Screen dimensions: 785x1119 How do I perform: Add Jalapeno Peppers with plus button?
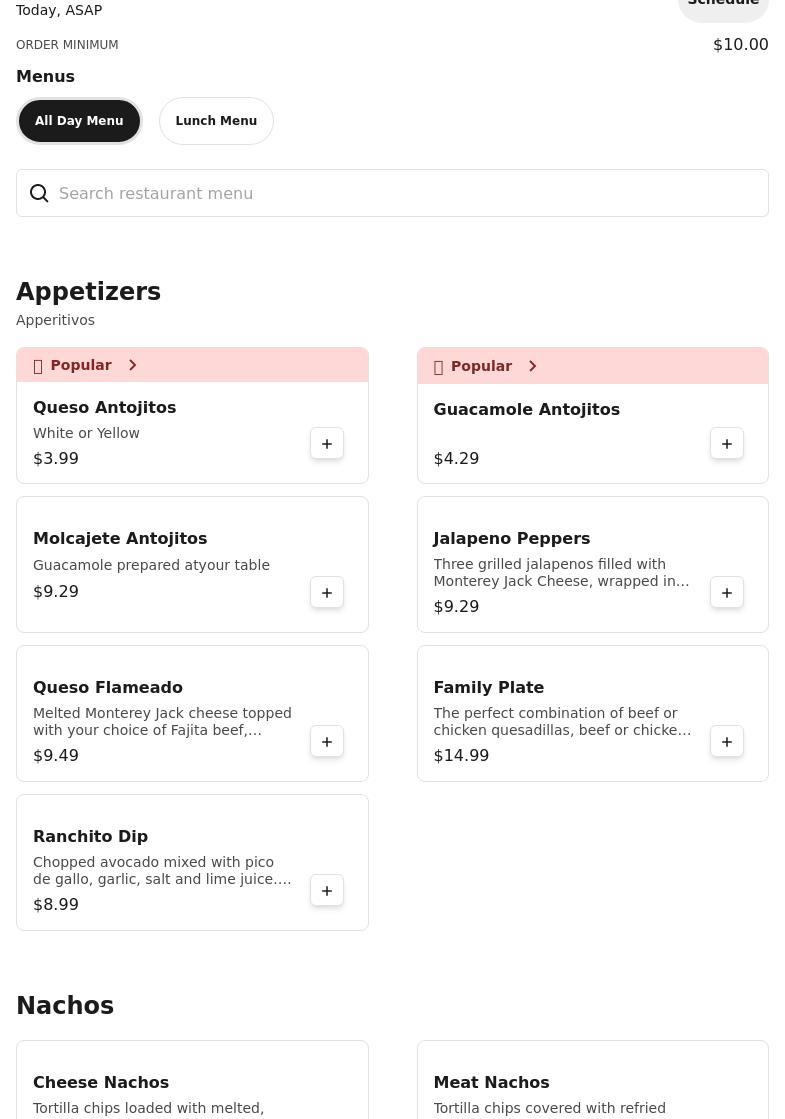pyautogui.click(x=727, y=593)
